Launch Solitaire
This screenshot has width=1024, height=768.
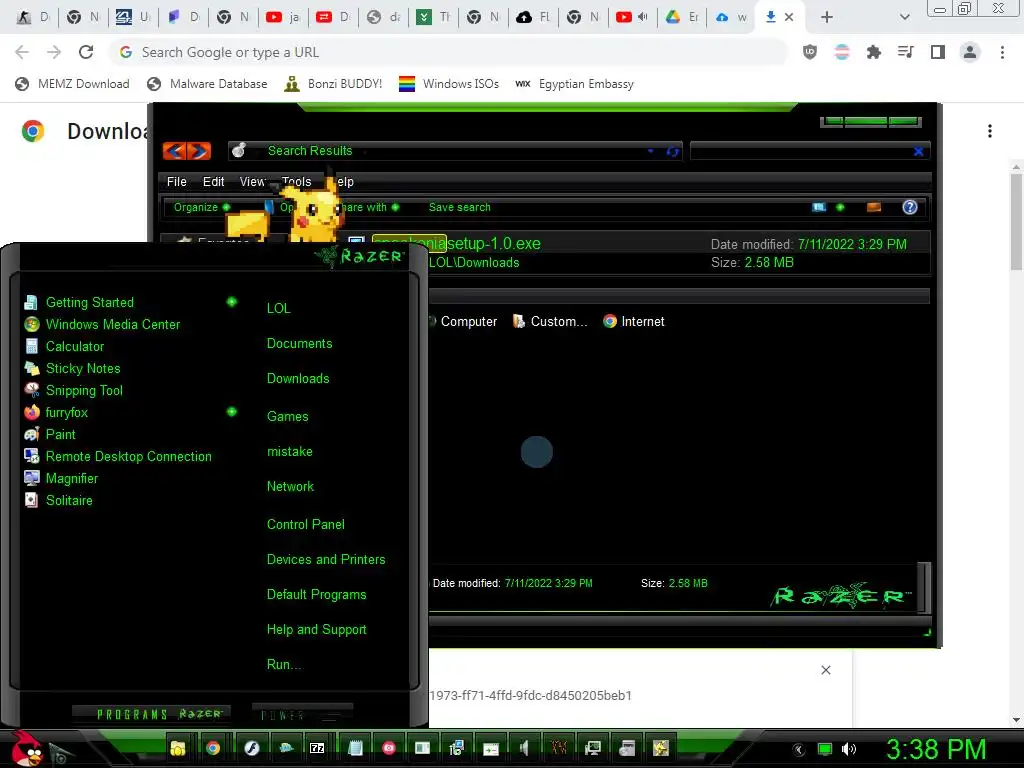[x=58, y=500]
